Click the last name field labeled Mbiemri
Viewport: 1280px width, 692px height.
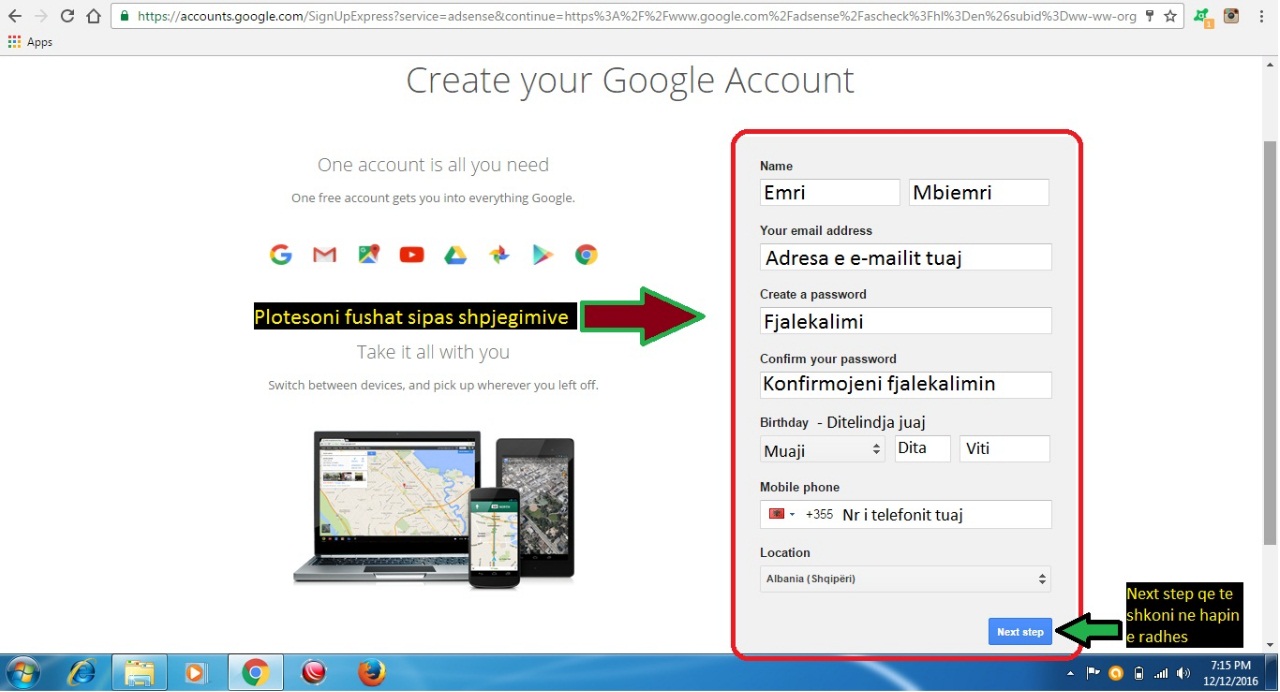click(979, 192)
